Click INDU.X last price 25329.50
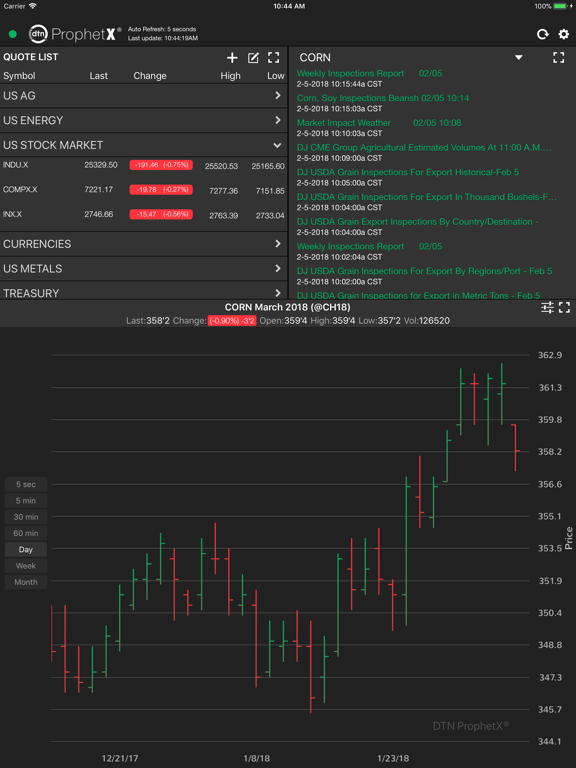 coord(101,165)
